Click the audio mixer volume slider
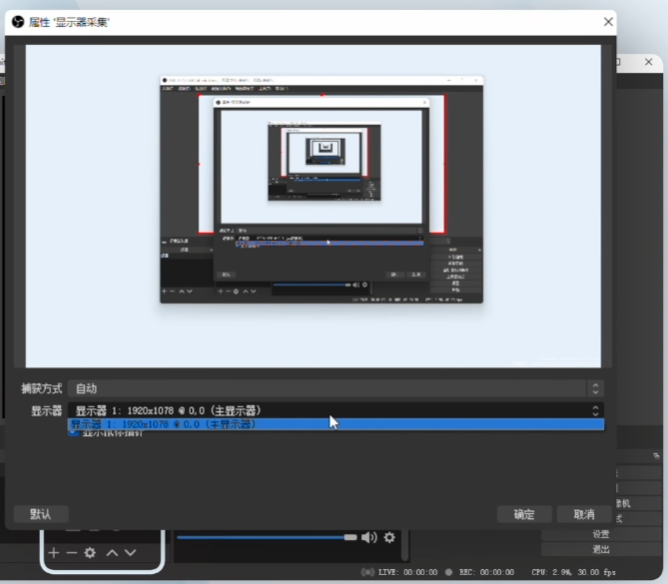Viewport: 668px width, 584px height. (x=265, y=537)
